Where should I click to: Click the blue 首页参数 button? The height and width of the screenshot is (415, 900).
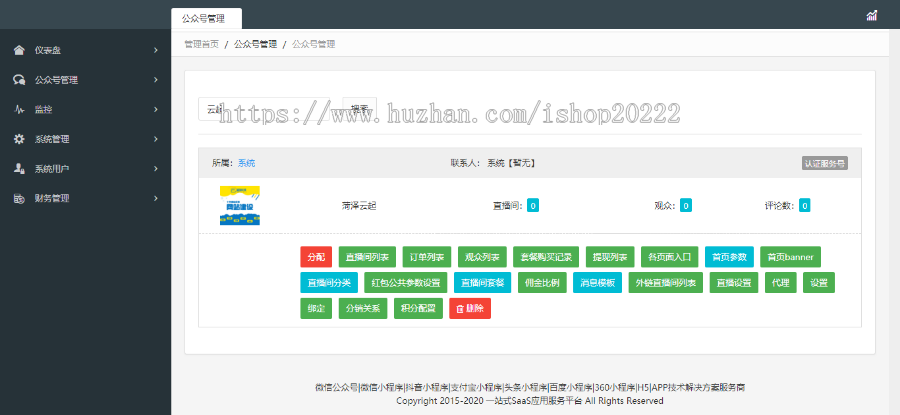730,257
